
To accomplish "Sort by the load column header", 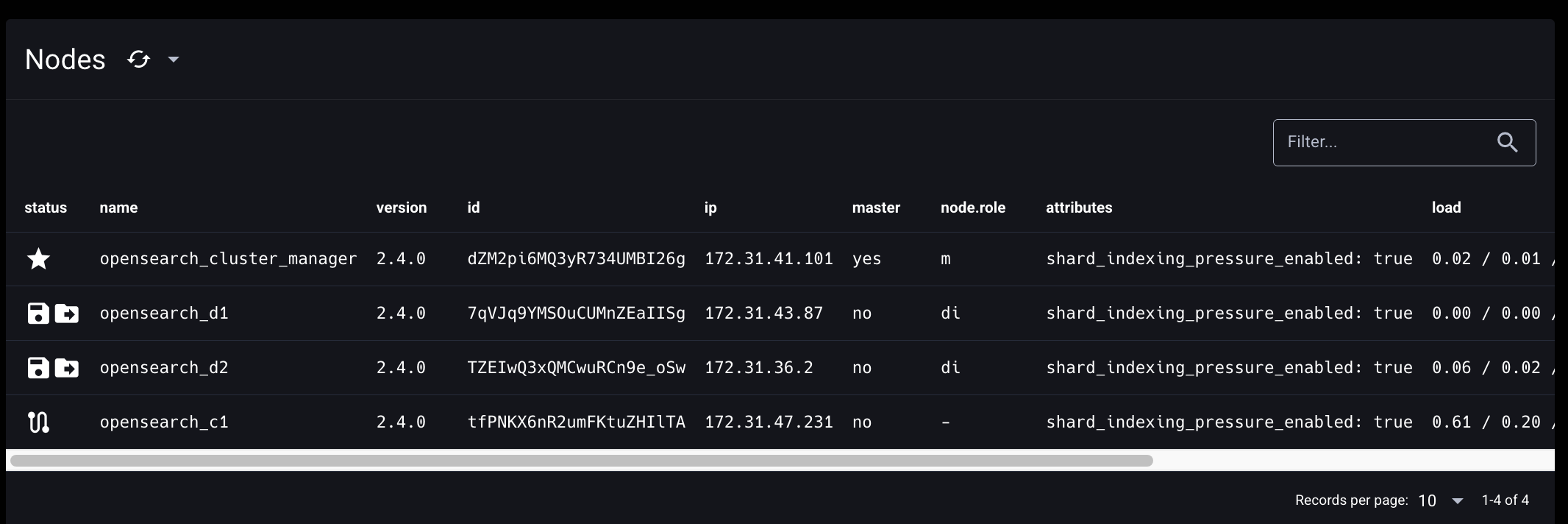I will coord(1446,208).
